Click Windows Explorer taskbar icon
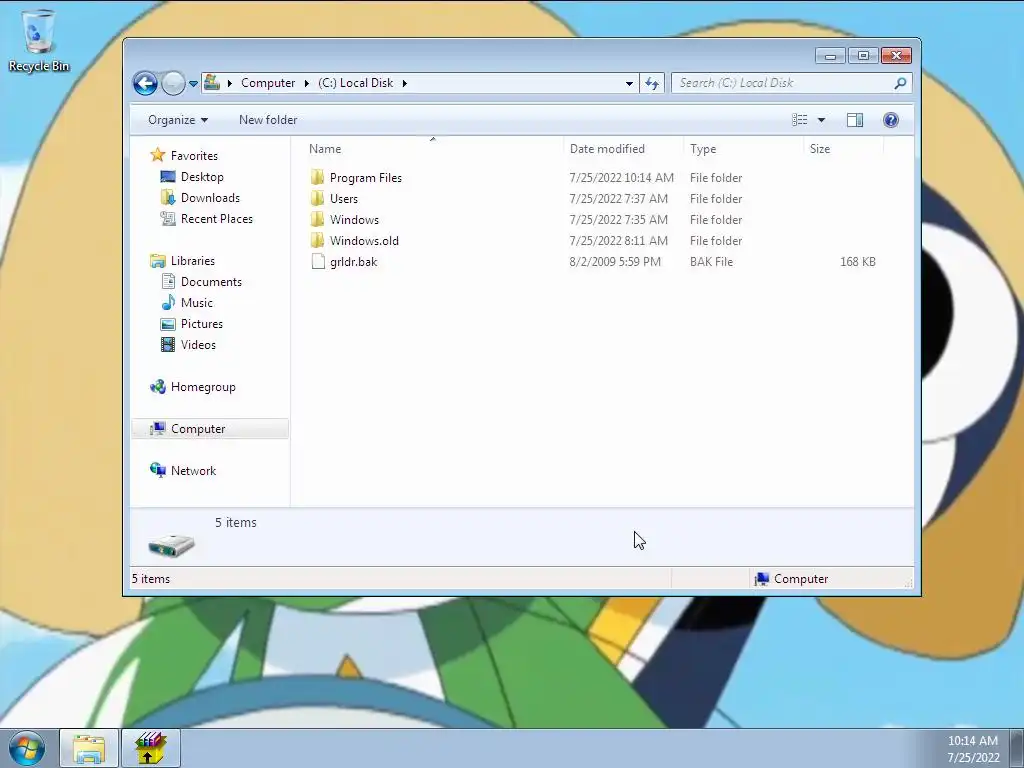Viewport: 1024px width, 768px height. point(89,748)
